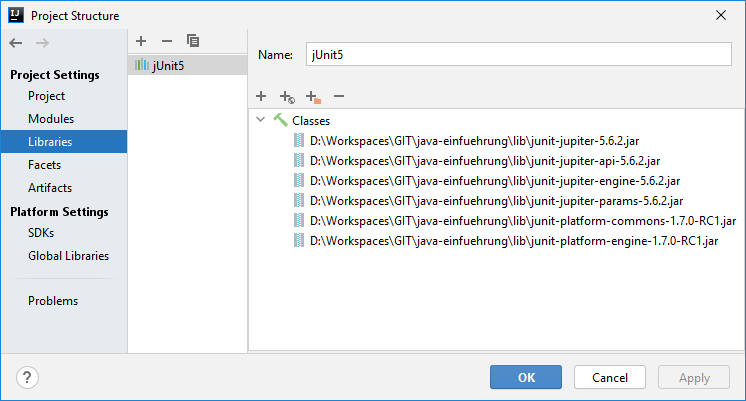Go to the Artifacts section
This screenshot has width=746, height=401.
50,188
